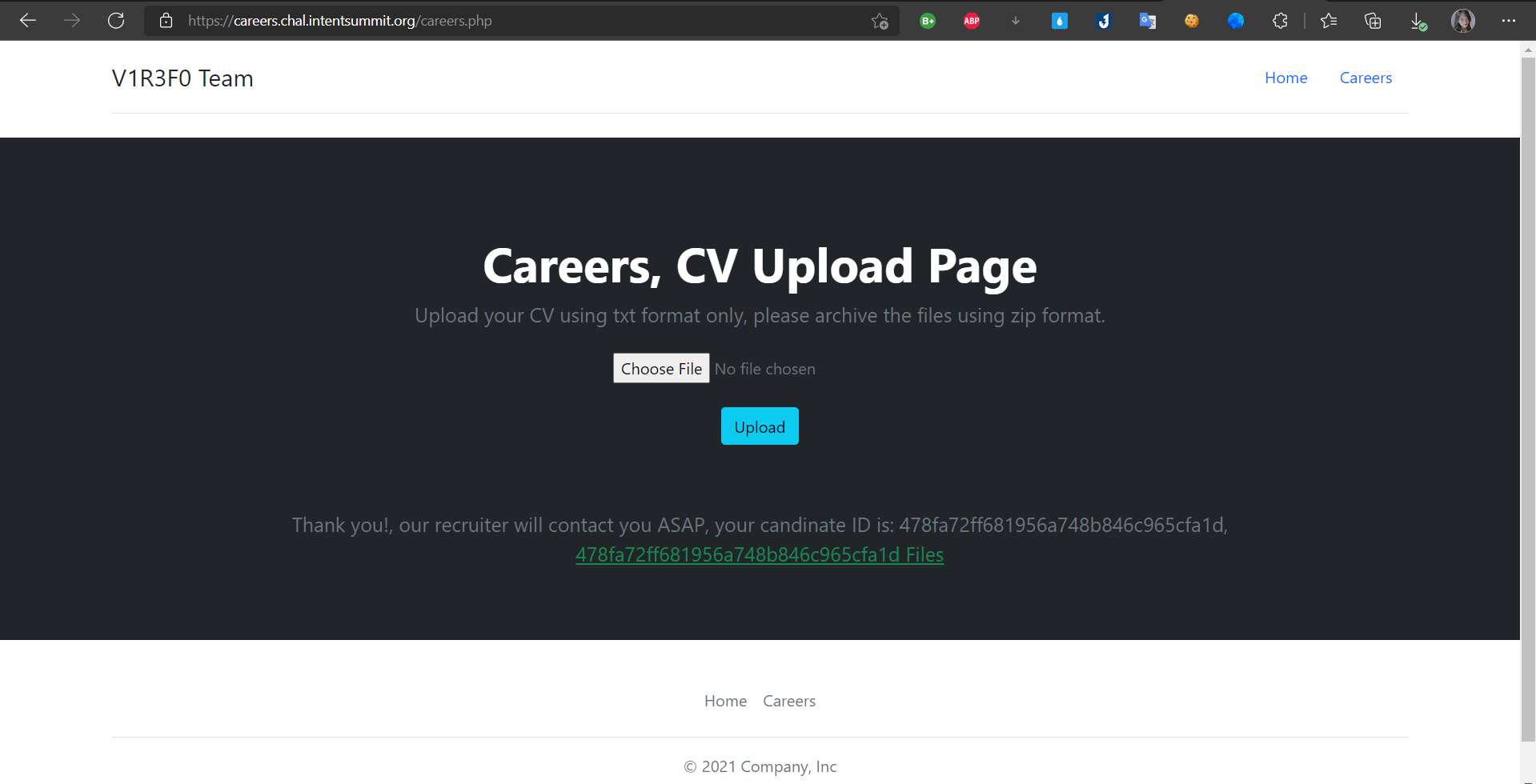Open the Favorites list icon
This screenshot has width=1536, height=784.
(x=1329, y=21)
